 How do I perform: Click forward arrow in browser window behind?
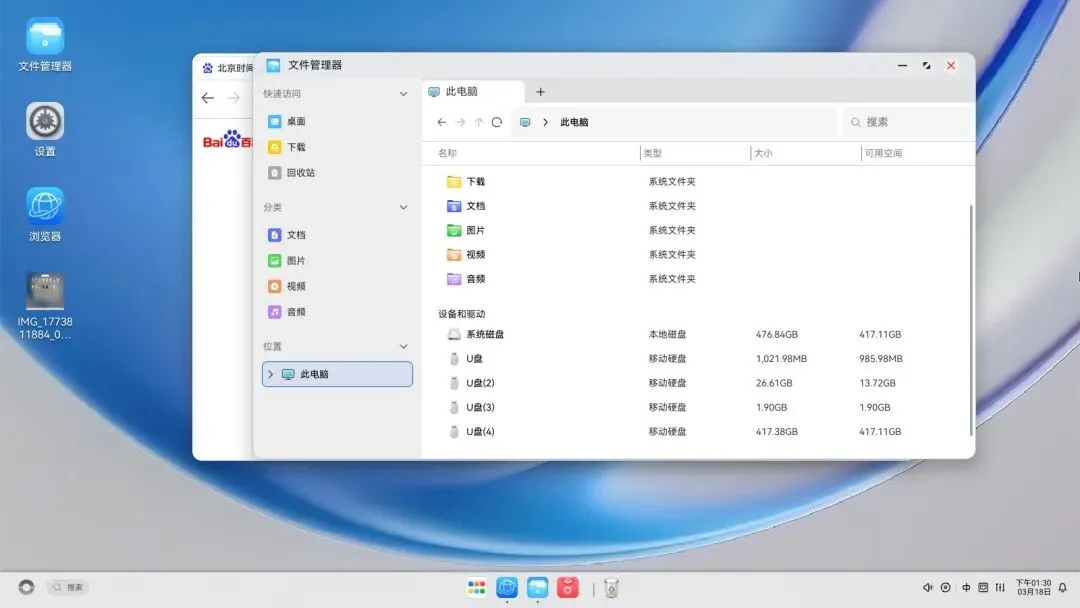click(x=233, y=98)
